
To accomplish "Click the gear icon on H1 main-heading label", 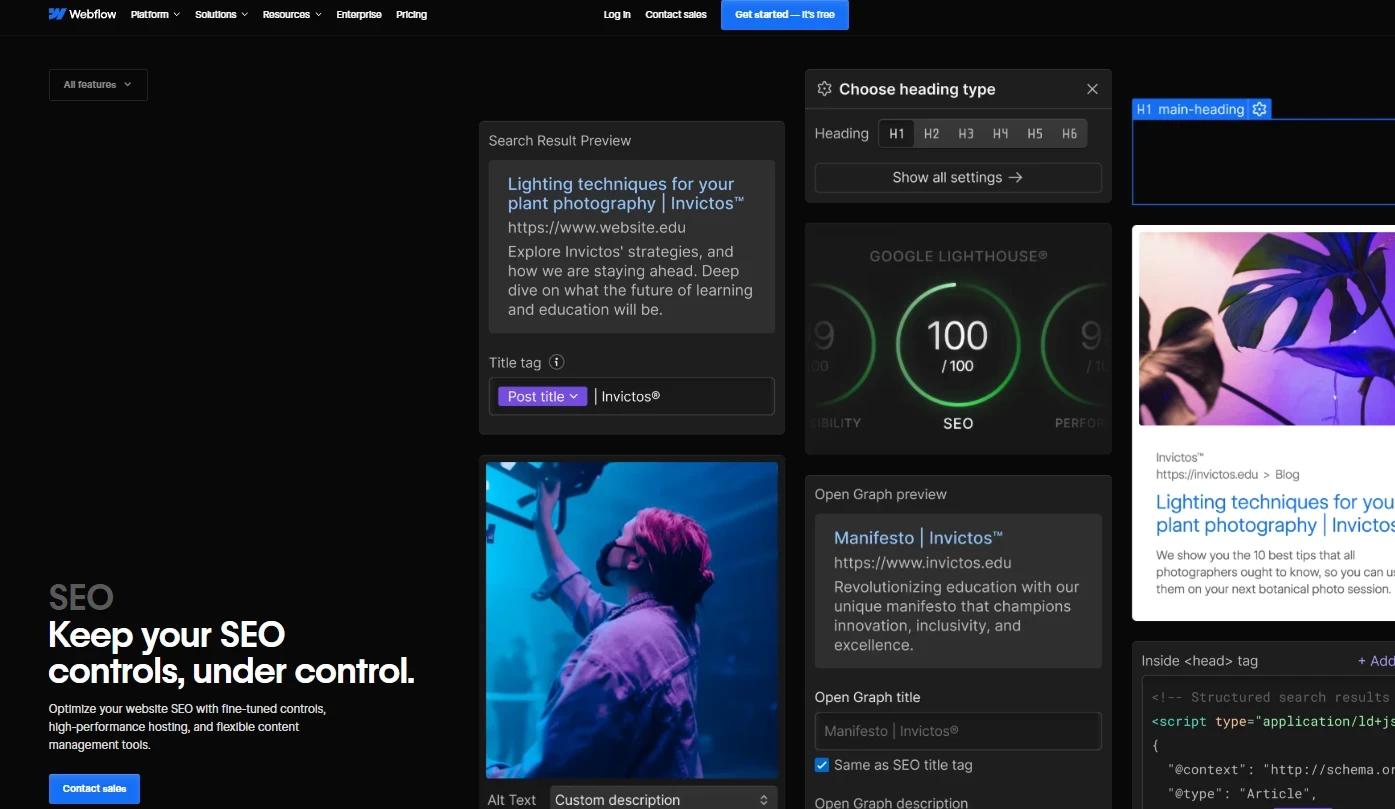I will click(1260, 109).
